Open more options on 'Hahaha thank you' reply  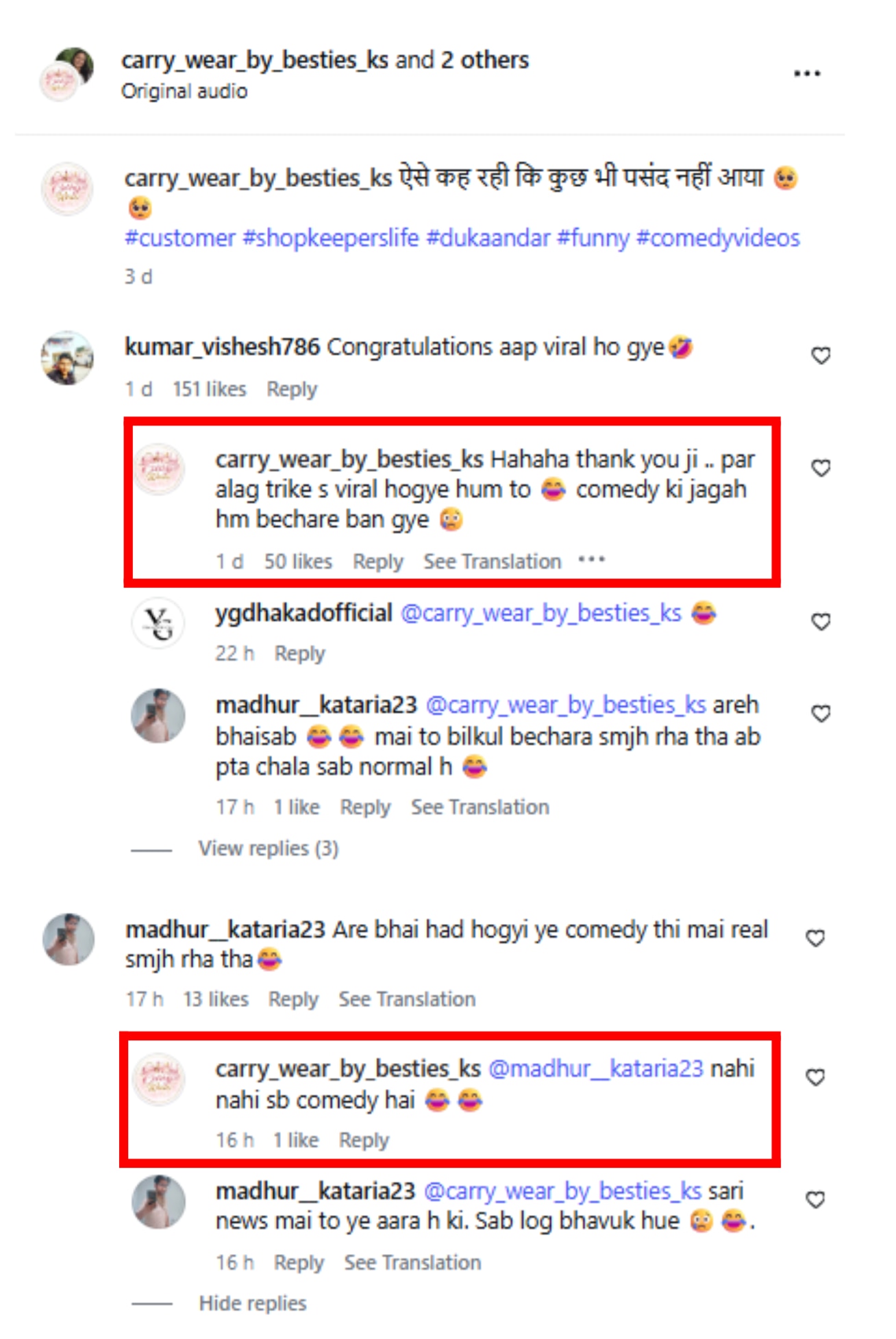pos(591,560)
